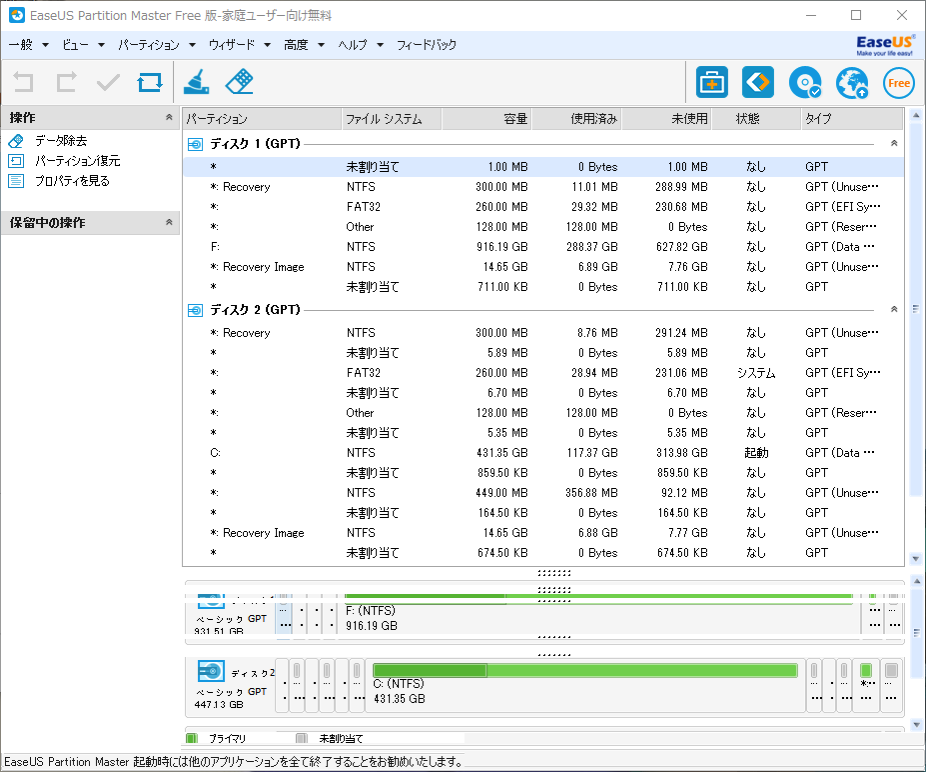
Task: Sort by 未使用 column header
Action: tap(667, 119)
